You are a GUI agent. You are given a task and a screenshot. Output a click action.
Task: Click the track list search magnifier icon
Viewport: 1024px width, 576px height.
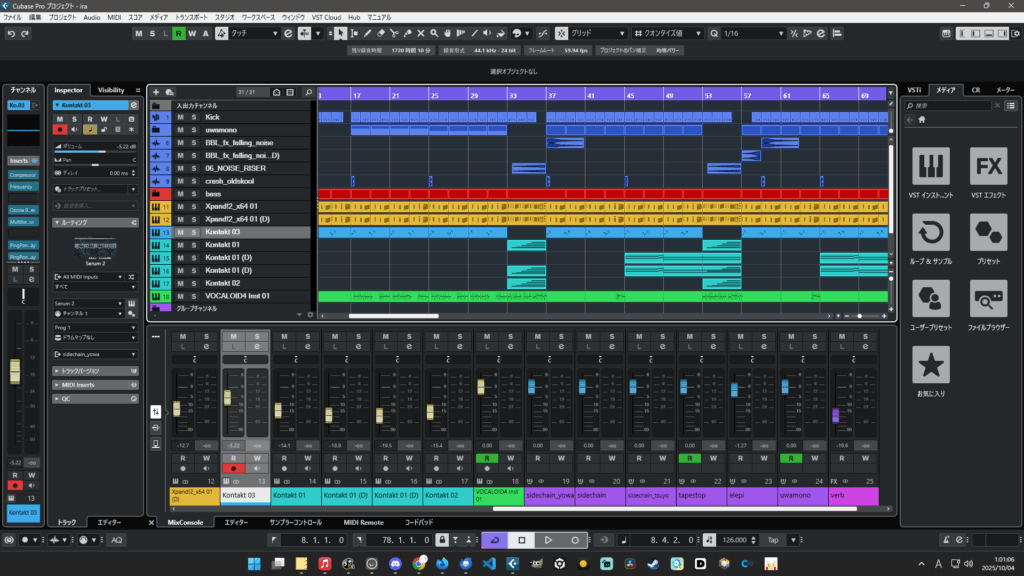click(x=309, y=92)
